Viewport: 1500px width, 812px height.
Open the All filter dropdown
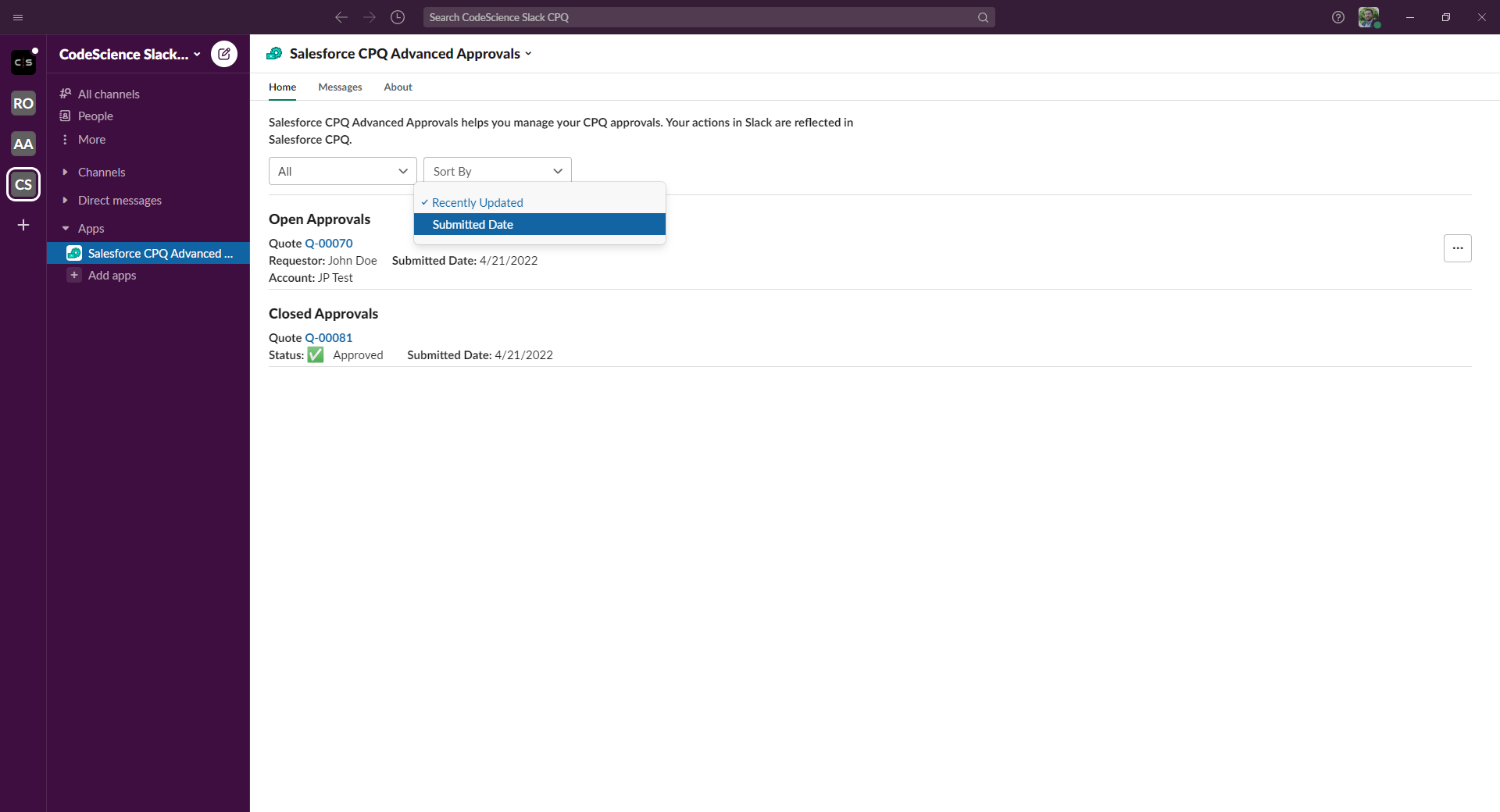[x=341, y=171]
